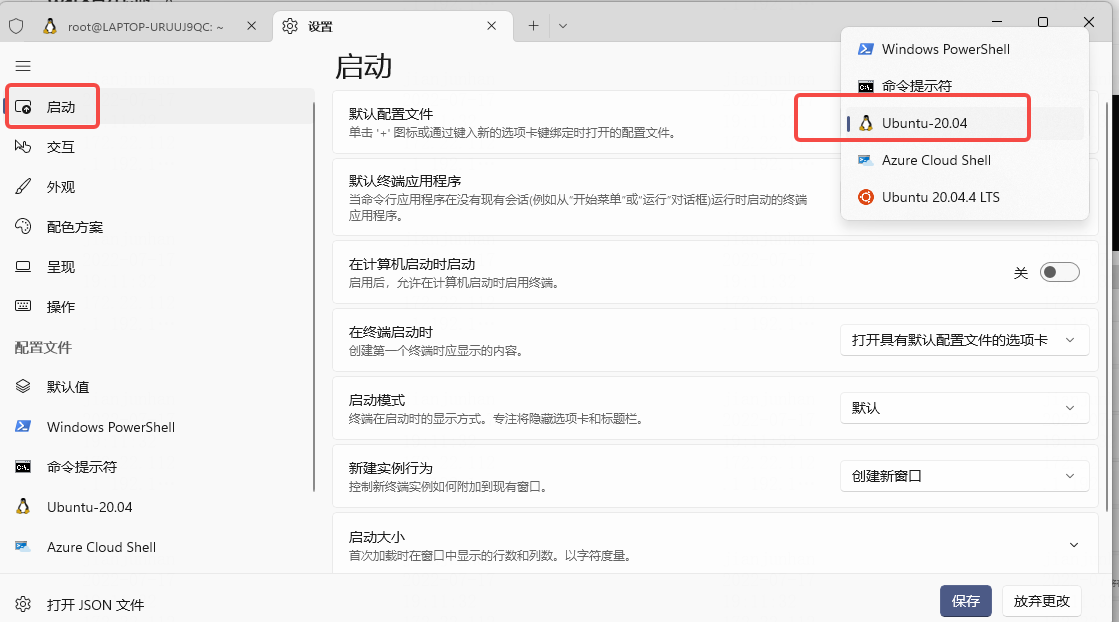1119x622 pixels.
Task: Click the Ubuntu-20.04 penguin icon in sidebar
Action: pos(23,506)
